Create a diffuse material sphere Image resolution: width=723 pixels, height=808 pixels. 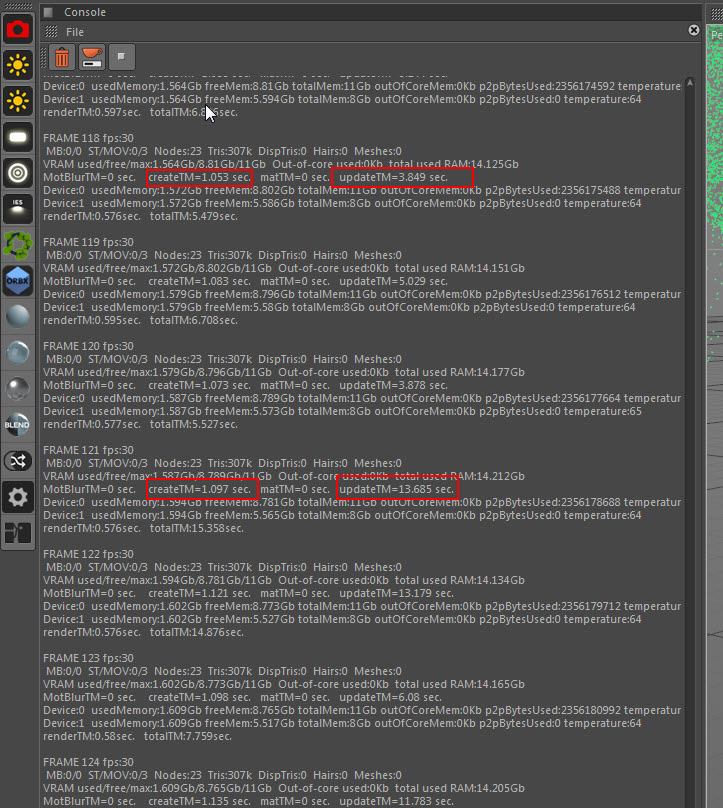point(18,317)
